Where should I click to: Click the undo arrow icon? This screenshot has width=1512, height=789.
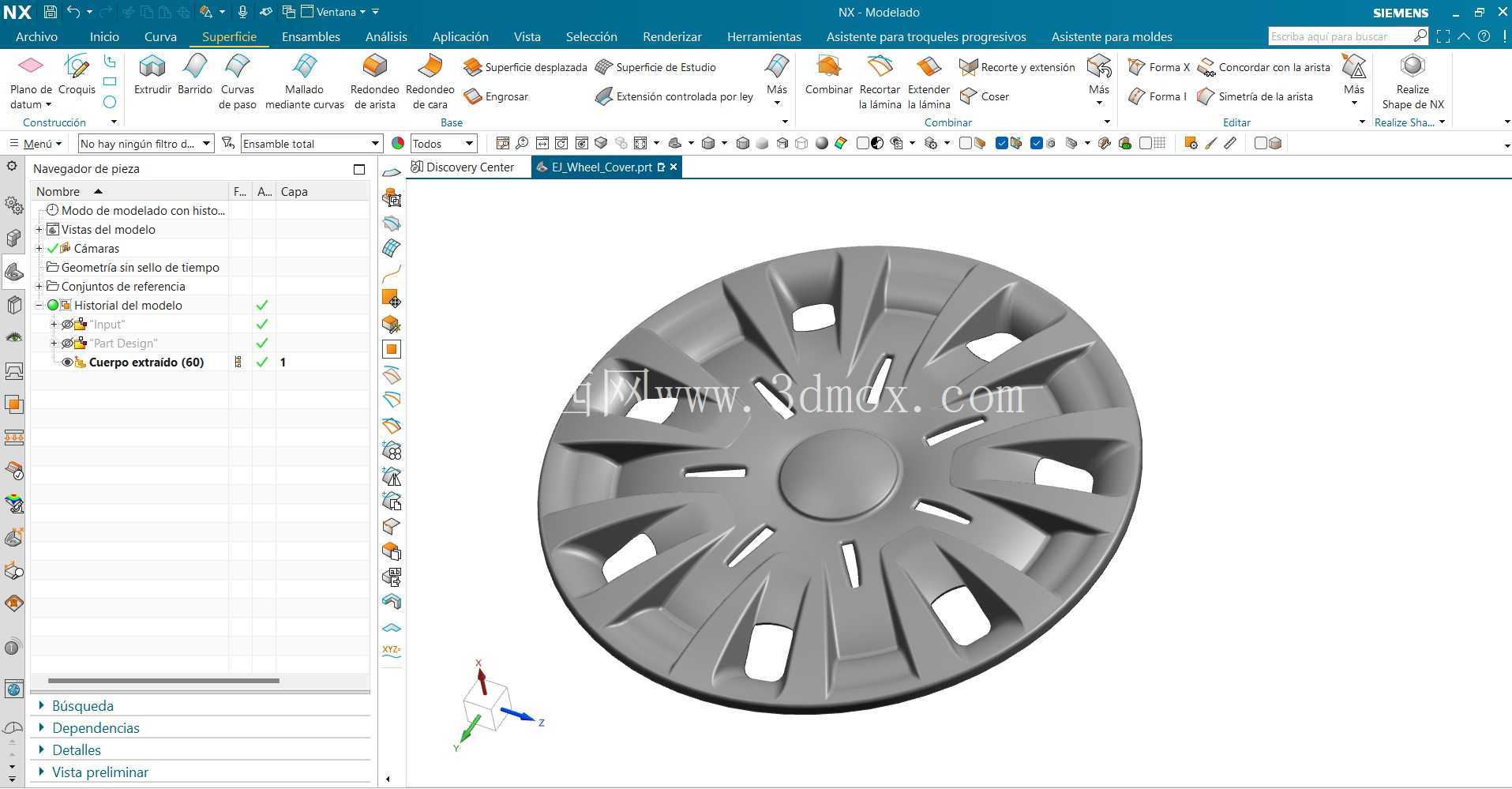[x=73, y=12]
